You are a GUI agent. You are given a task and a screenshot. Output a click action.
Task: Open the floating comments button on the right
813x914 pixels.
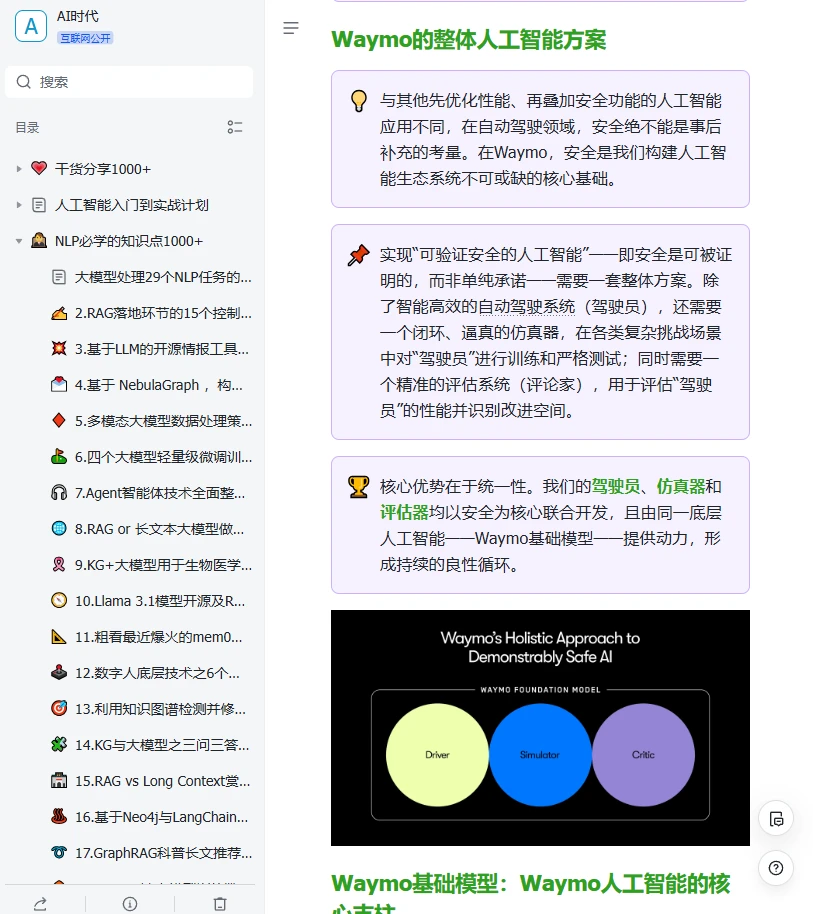coord(776,818)
